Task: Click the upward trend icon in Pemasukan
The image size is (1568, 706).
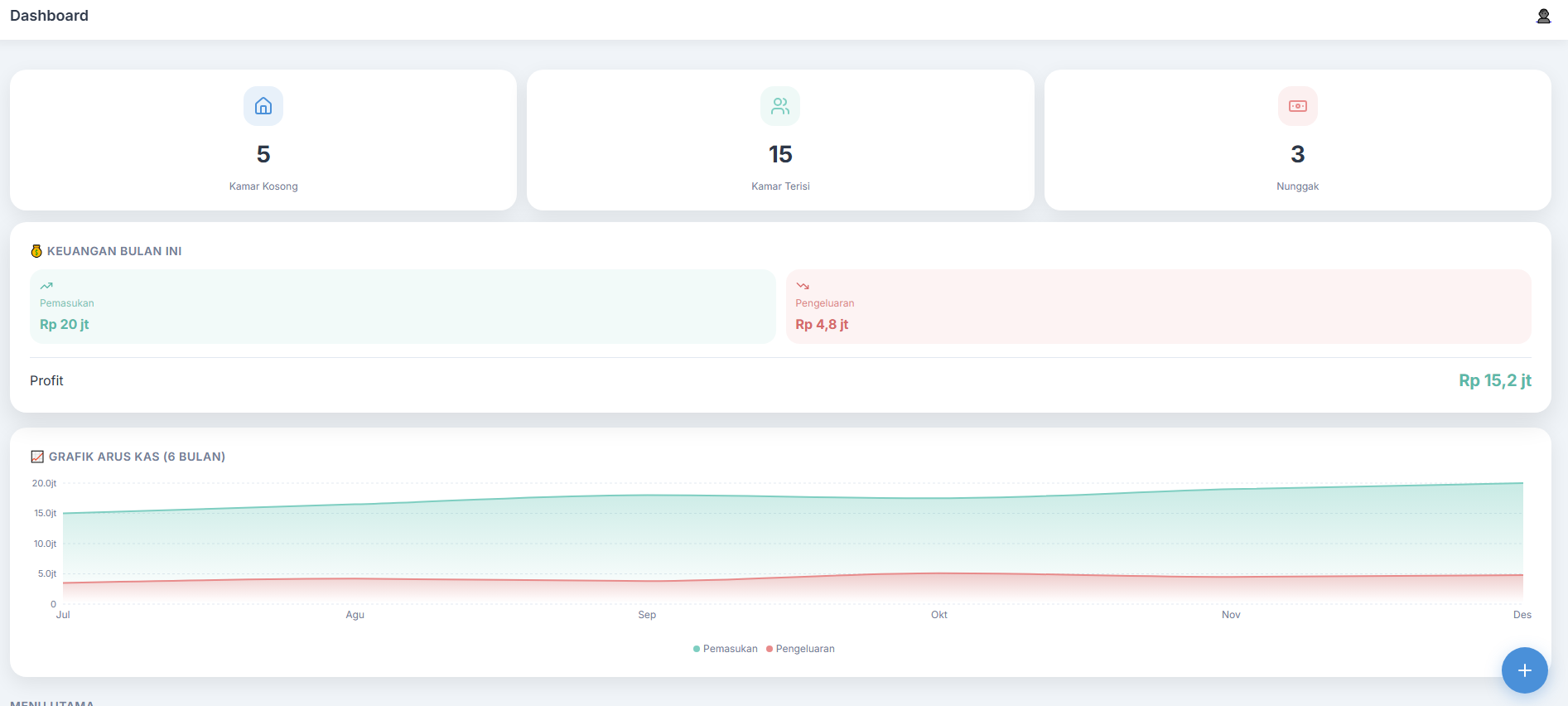Action: (46, 286)
